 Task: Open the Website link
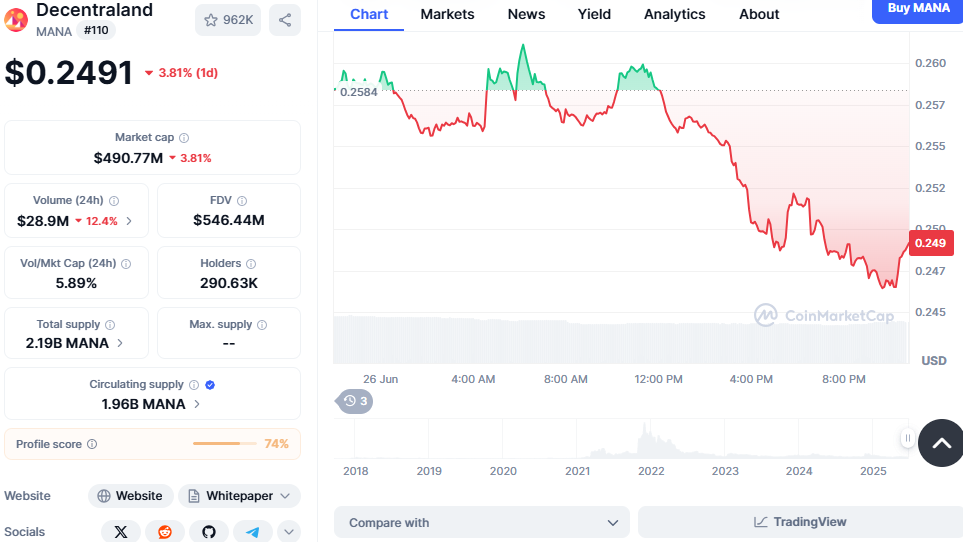(x=131, y=496)
